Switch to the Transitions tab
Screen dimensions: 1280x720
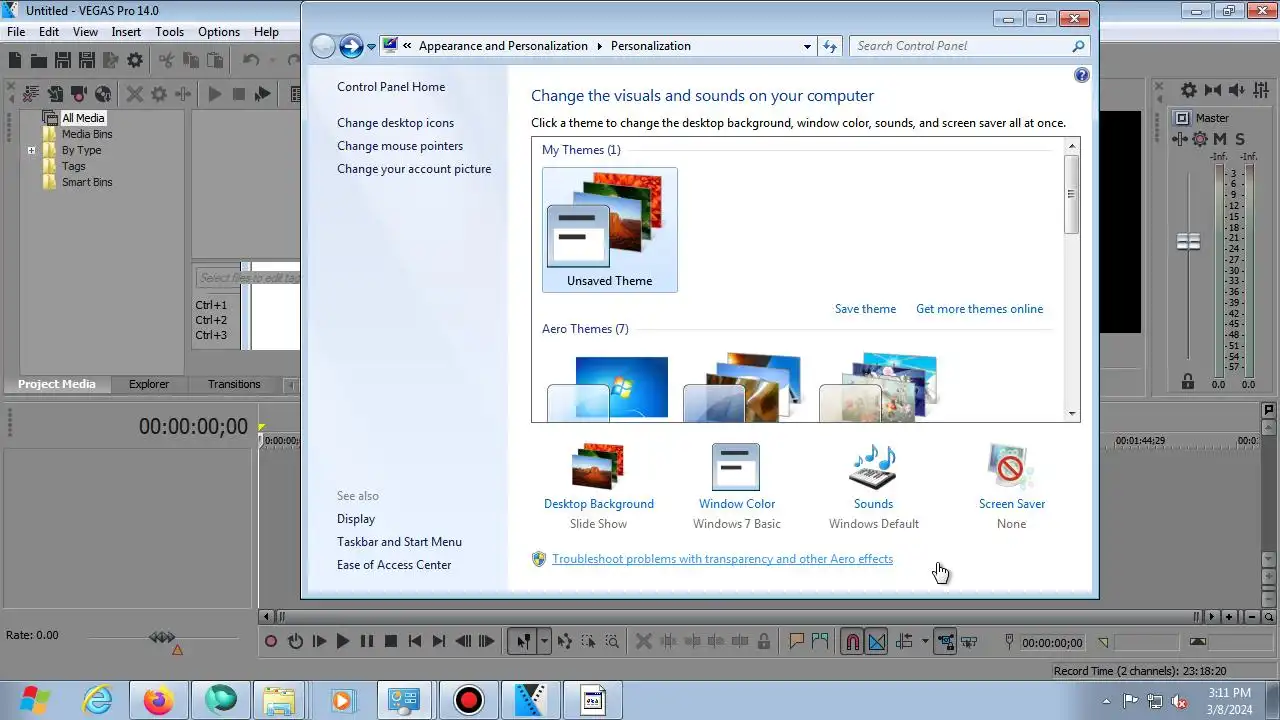tap(234, 384)
